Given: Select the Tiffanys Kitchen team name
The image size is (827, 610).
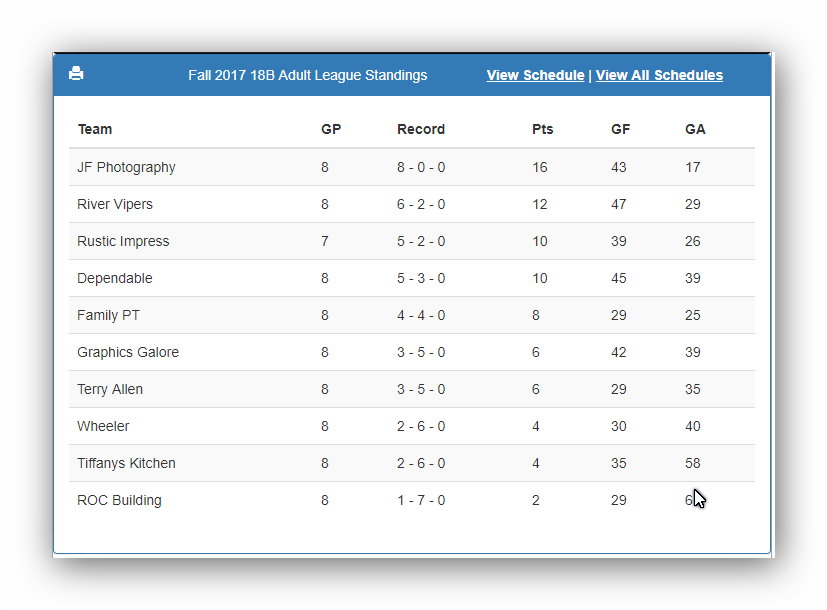Looking at the screenshot, I should (x=127, y=463).
